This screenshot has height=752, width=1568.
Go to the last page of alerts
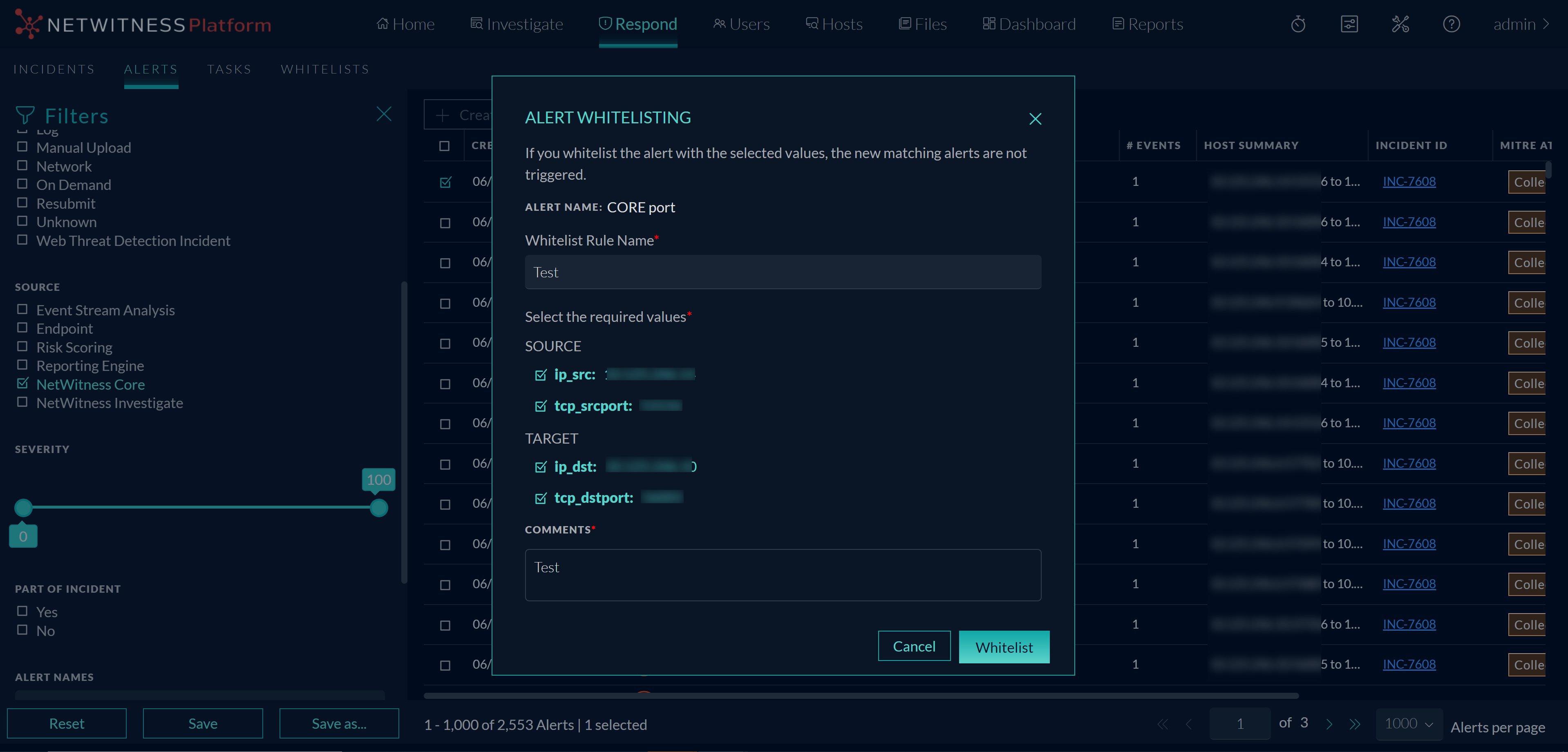point(1354,724)
